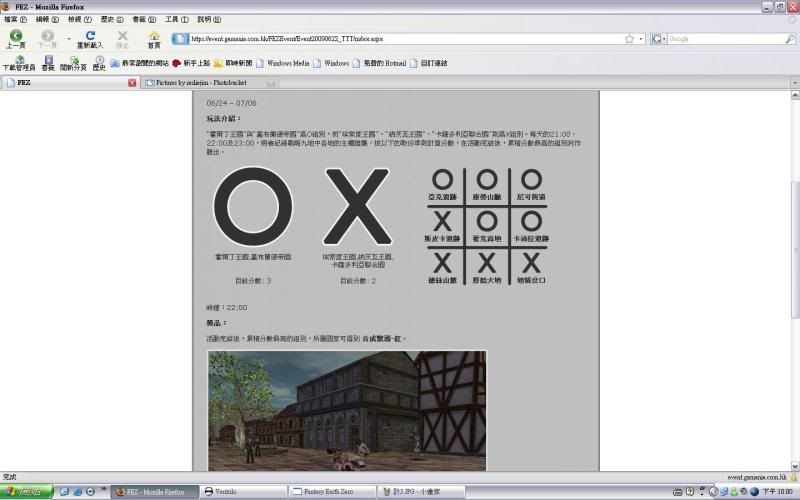This screenshot has width=800, height=500.
Task: Click the Back navigation arrow button
Action: coord(16,36)
